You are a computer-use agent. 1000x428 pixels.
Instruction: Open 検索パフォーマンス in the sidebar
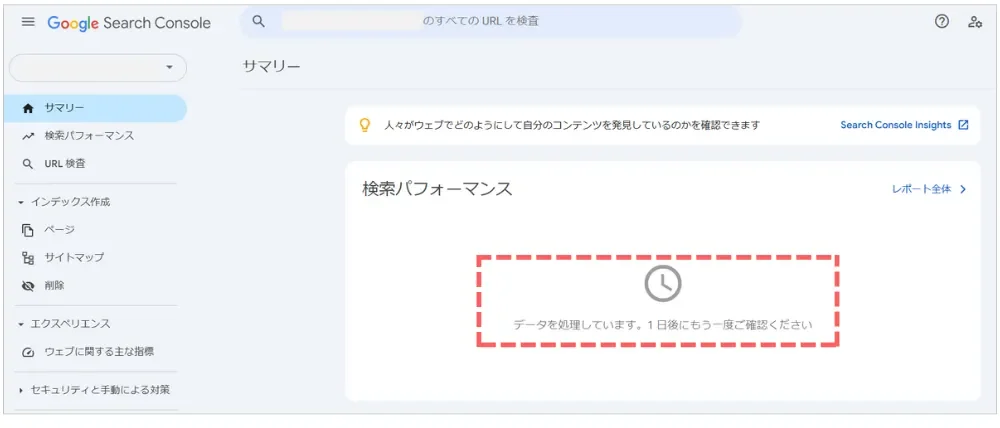91,136
